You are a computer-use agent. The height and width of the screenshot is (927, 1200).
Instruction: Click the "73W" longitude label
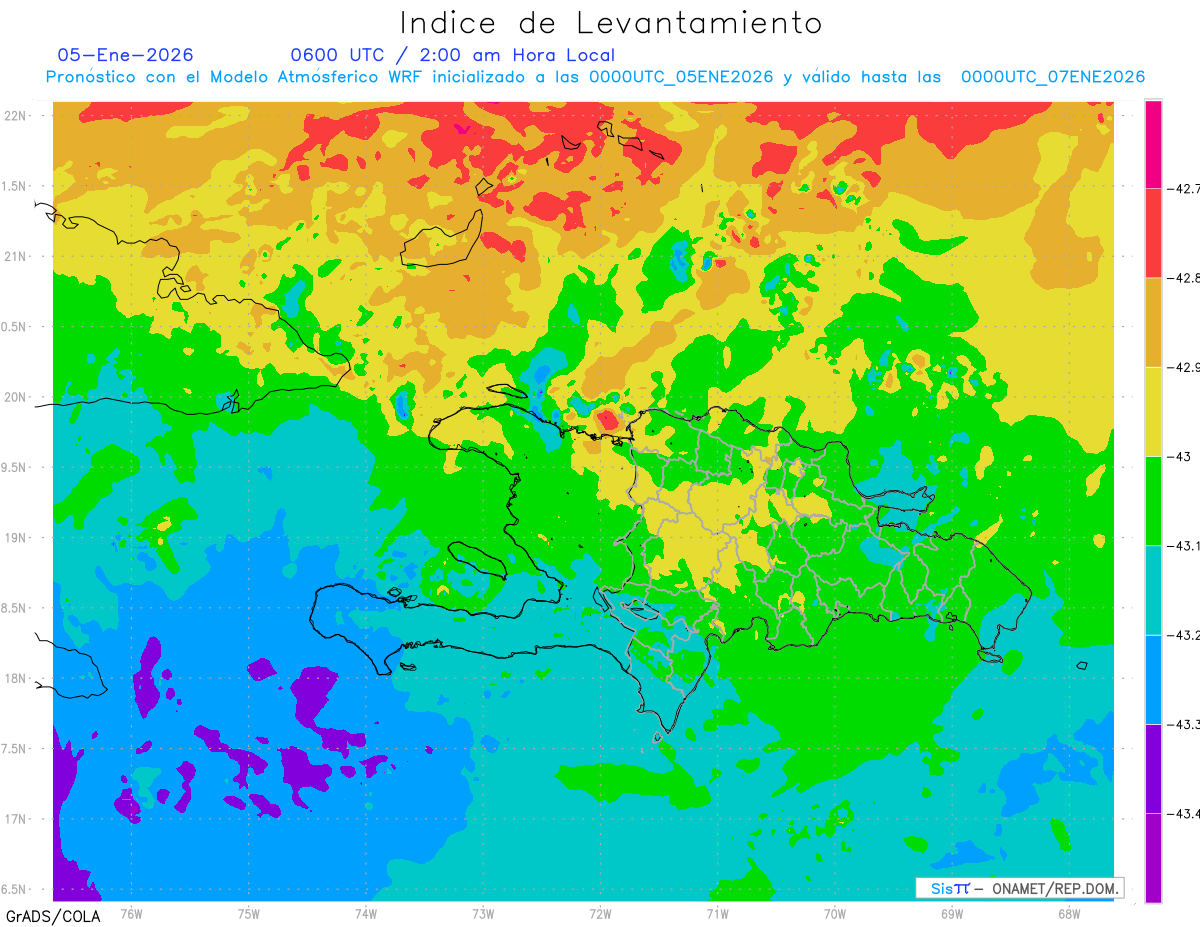483,913
